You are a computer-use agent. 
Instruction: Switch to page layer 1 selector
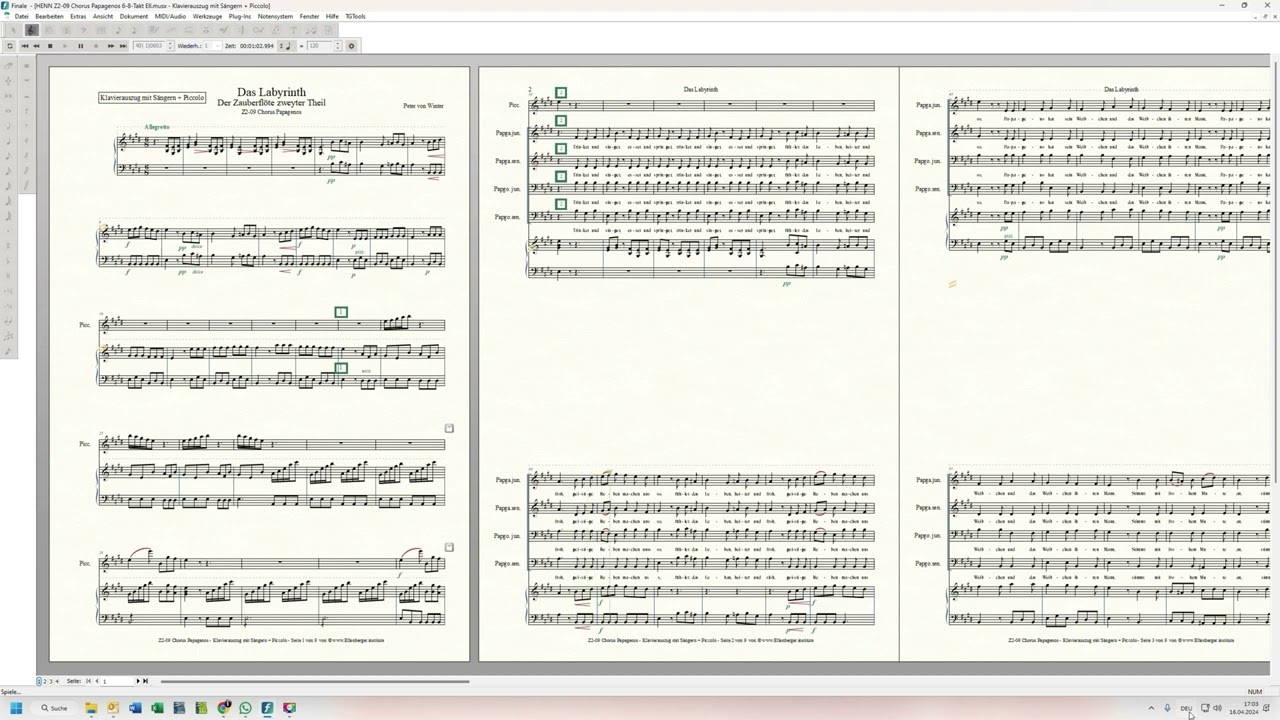[x=39, y=681]
